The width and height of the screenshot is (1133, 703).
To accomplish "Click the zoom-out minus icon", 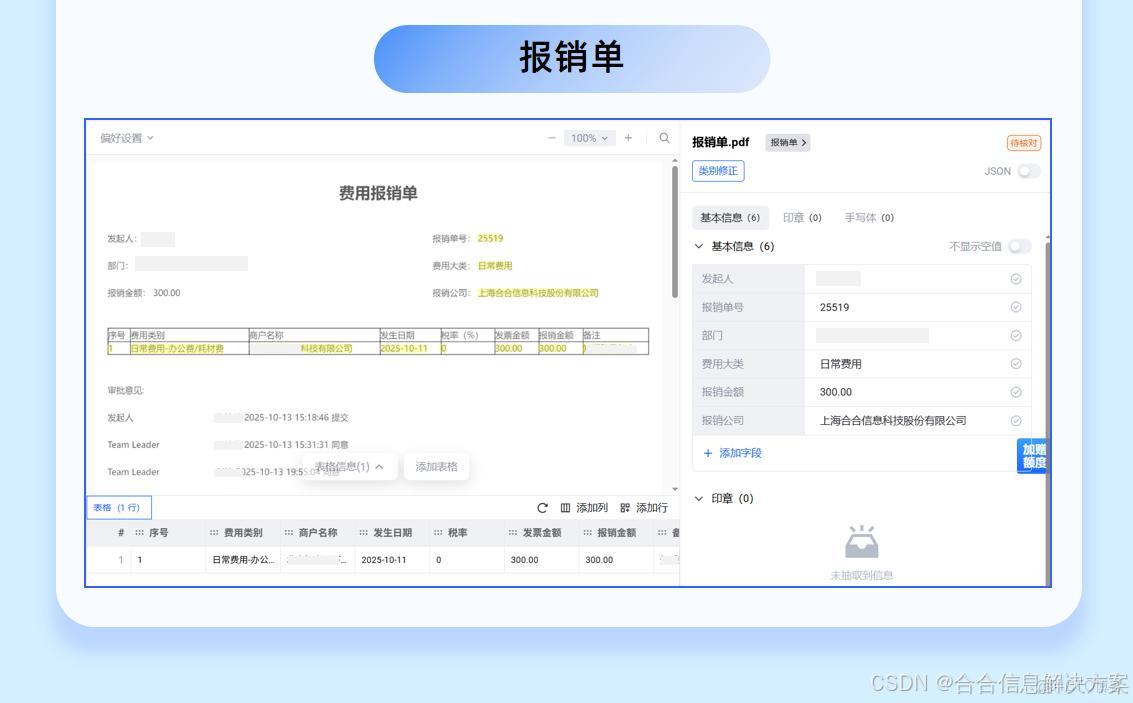I will 550,138.
